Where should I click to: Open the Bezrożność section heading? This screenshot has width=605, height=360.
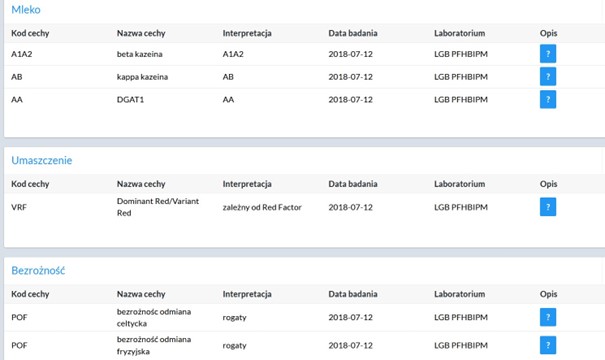tap(38, 270)
